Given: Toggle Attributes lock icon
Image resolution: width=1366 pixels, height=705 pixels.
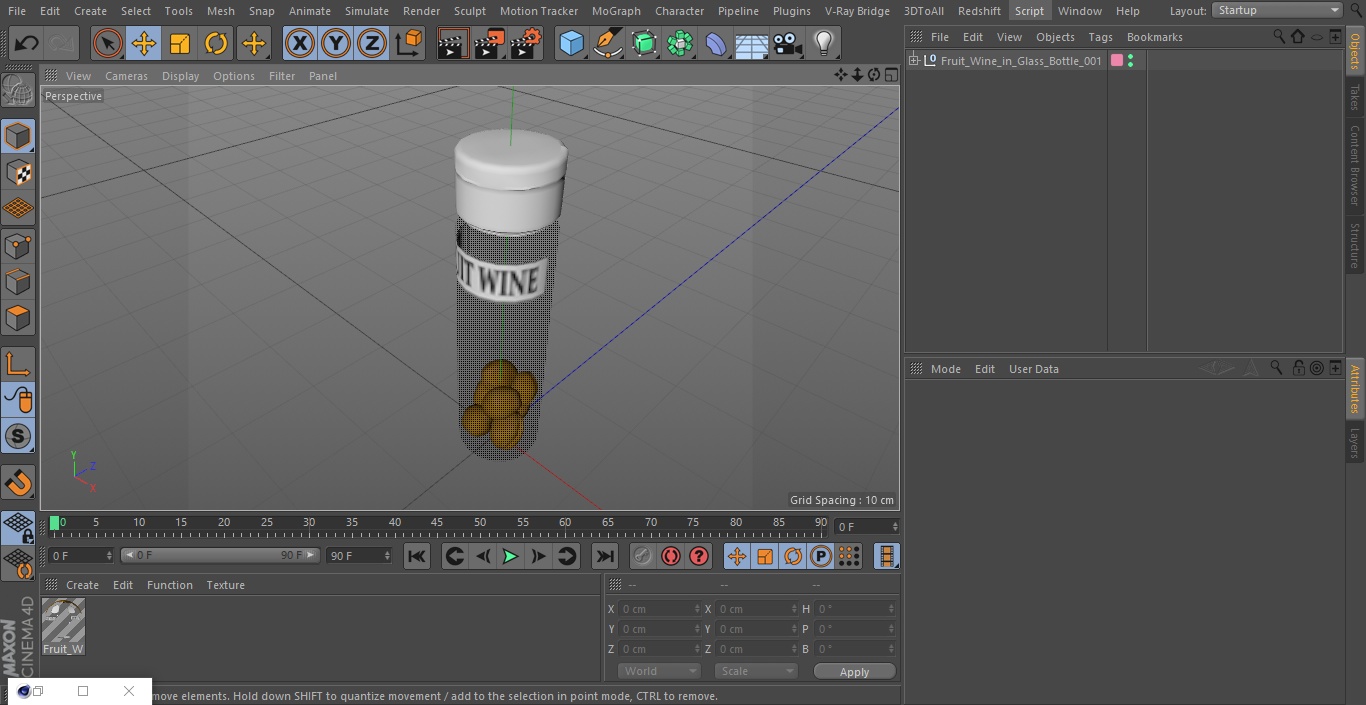Looking at the screenshot, I should coord(1298,368).
